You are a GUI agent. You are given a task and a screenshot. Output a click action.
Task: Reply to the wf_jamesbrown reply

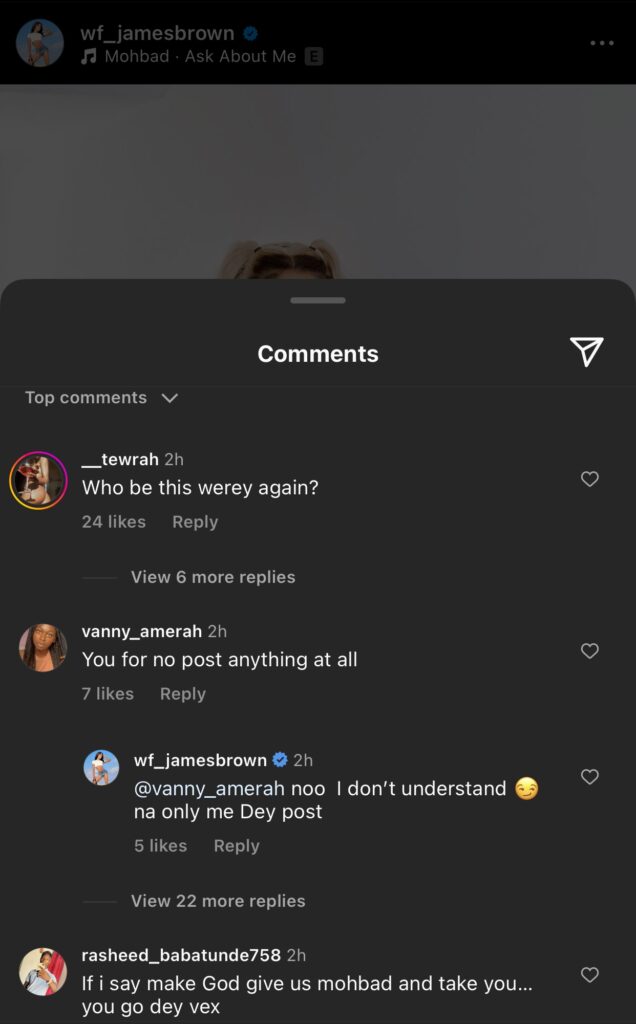[x=236, y=846]
